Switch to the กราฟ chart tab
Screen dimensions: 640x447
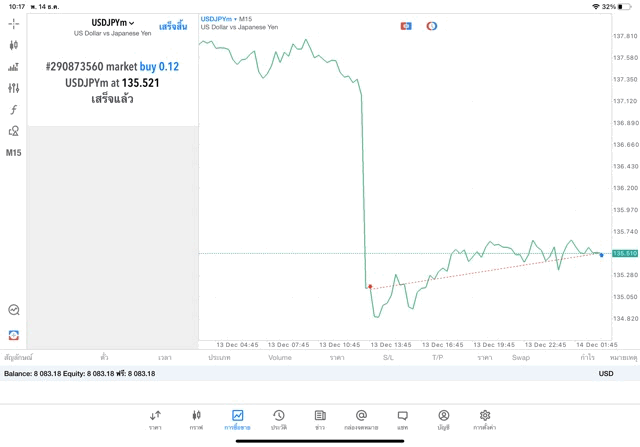click(x=196, y=420)
